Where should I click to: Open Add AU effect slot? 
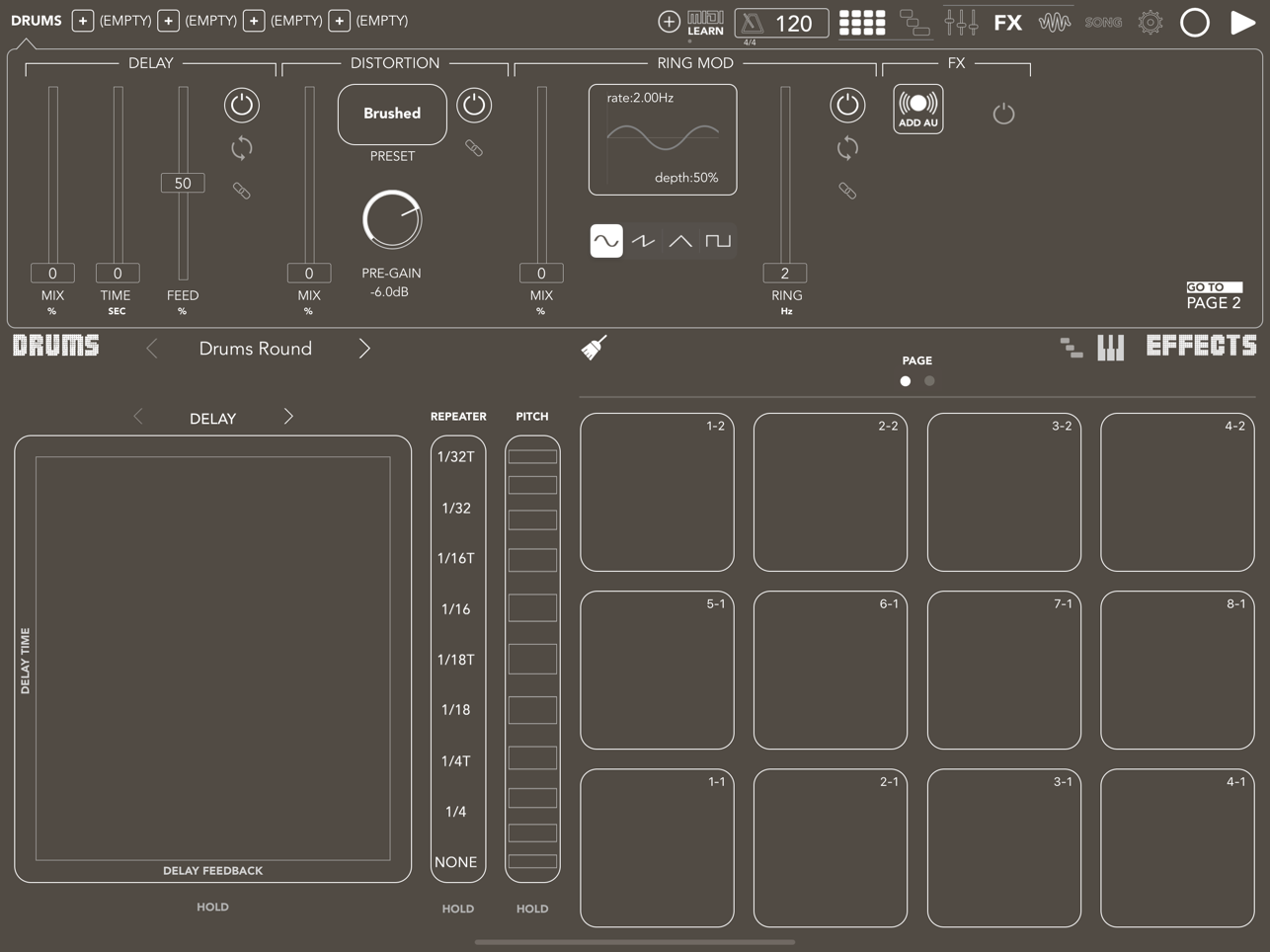point(918,109)
